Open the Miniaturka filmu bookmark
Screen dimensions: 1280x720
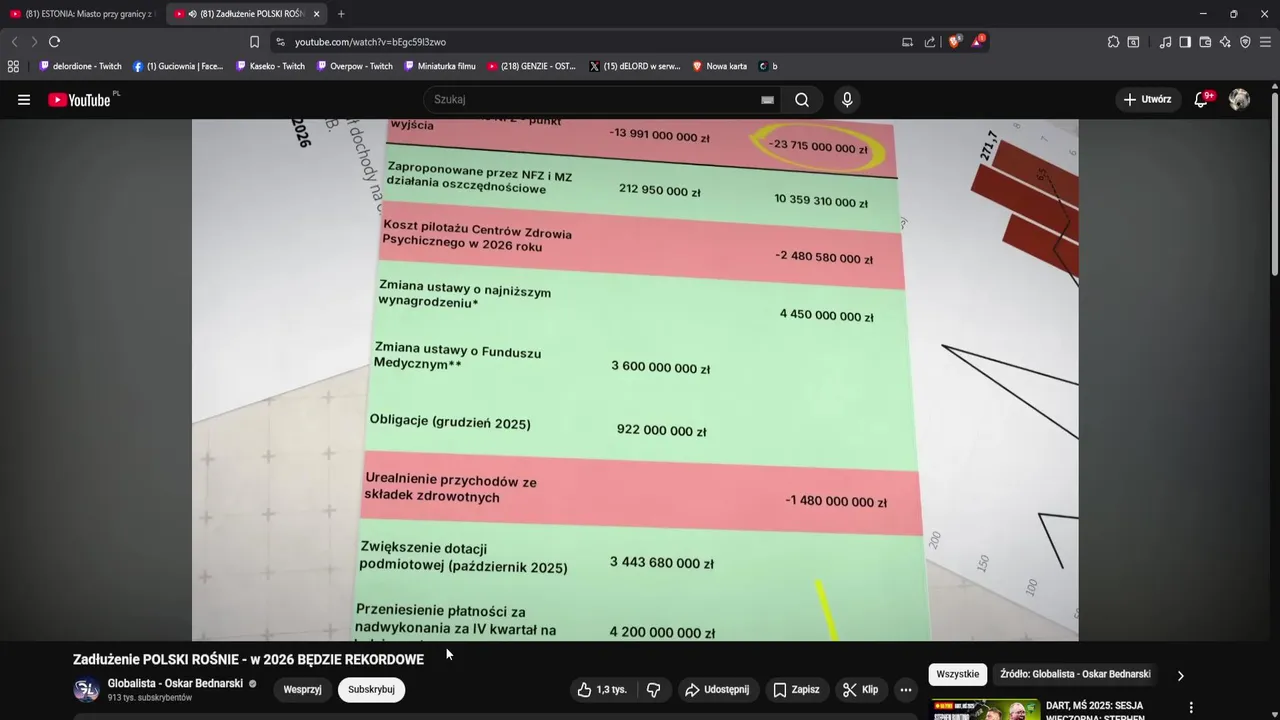coord(440,66)
